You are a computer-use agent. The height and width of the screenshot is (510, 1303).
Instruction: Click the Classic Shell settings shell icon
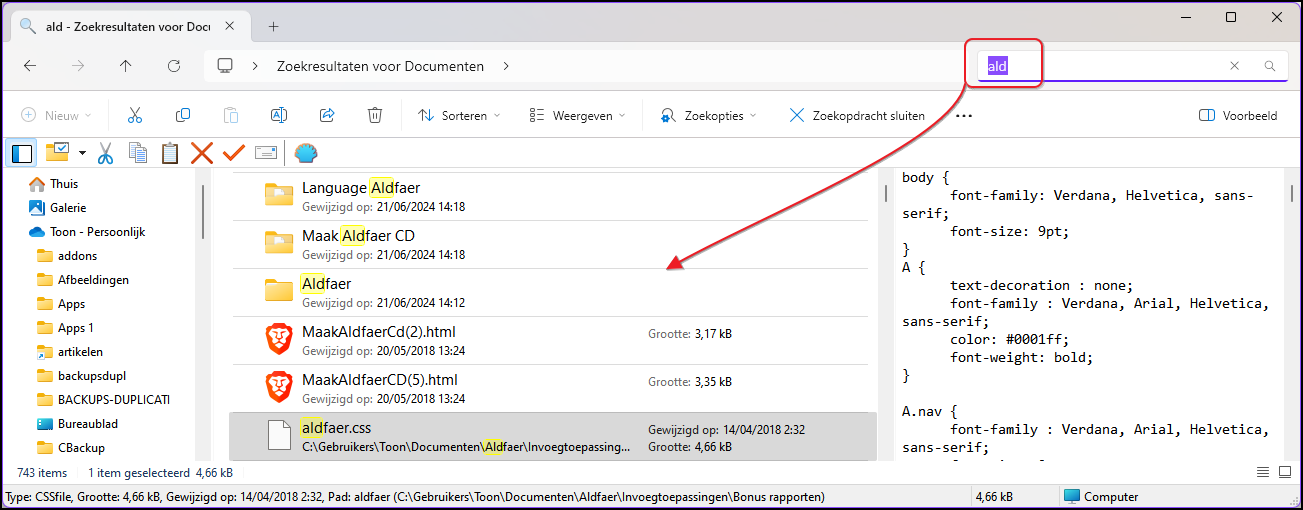pos(305,153)
